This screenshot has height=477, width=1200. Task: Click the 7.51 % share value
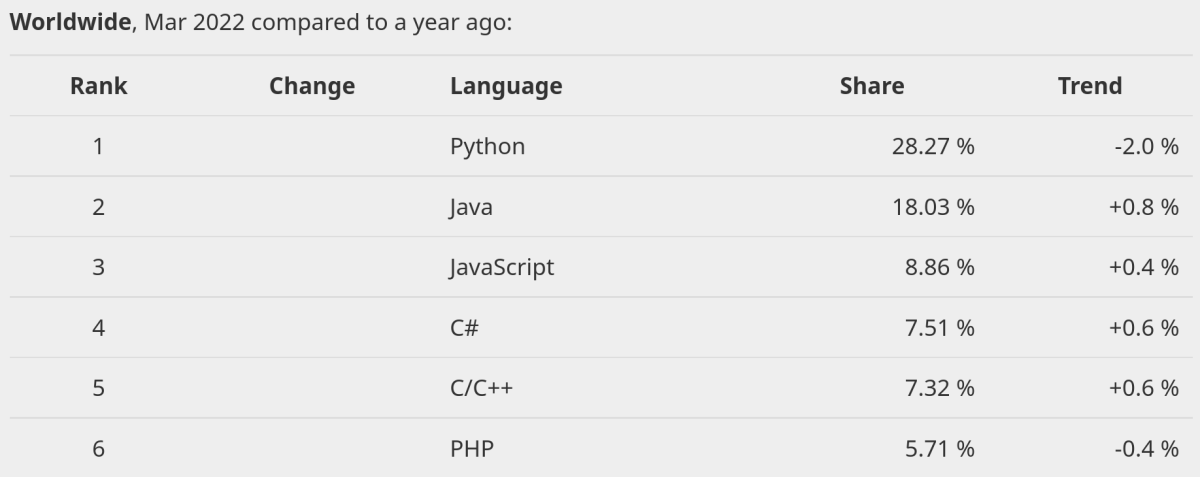coord(938,328)
